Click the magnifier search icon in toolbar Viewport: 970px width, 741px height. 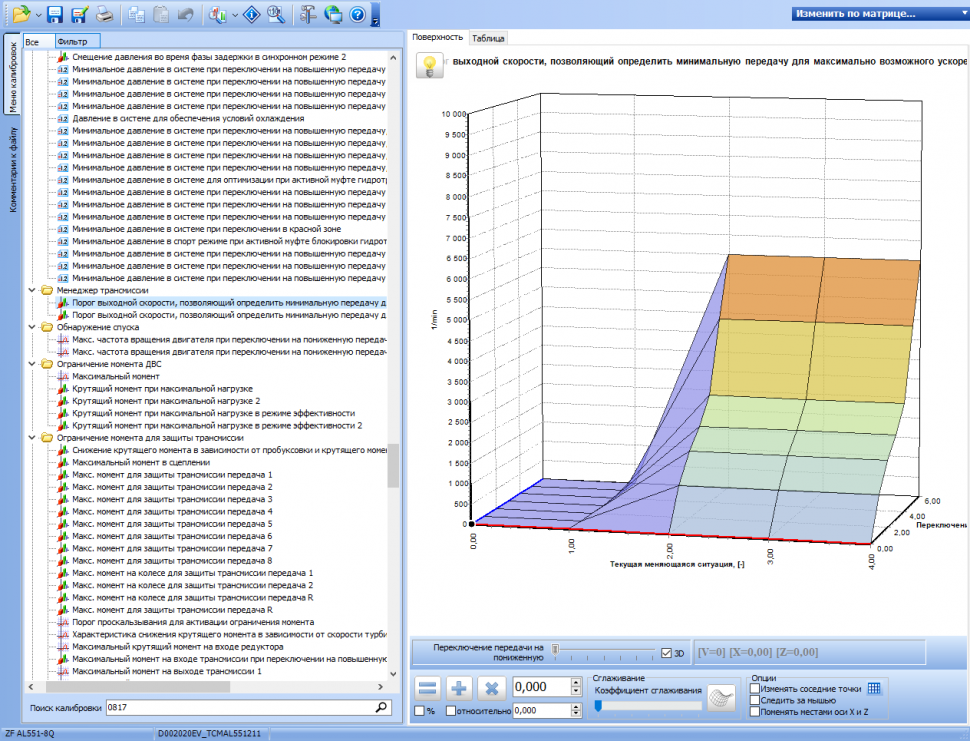(x=276, y=14)
